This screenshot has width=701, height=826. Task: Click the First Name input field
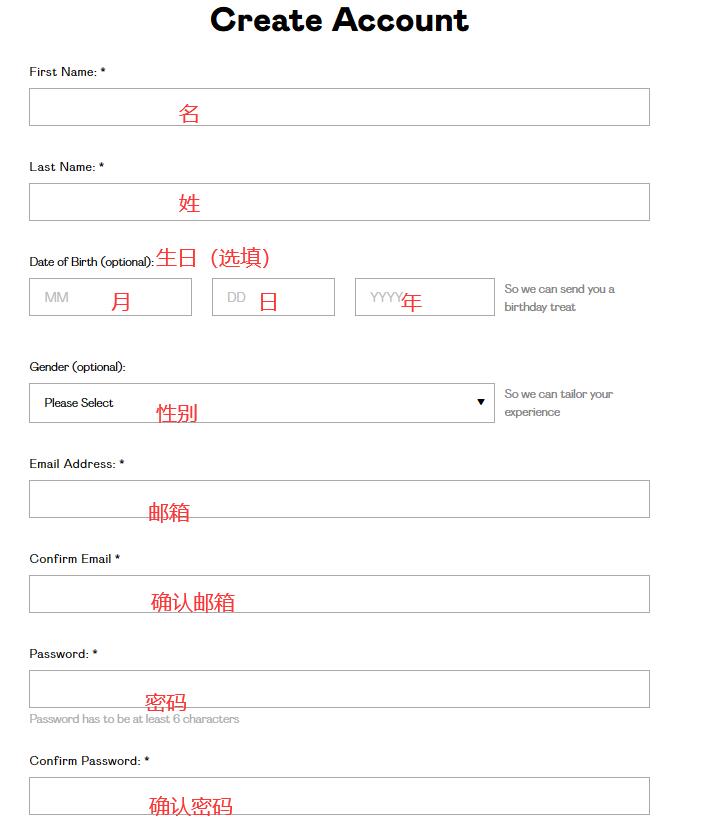(x=339, y=107)
